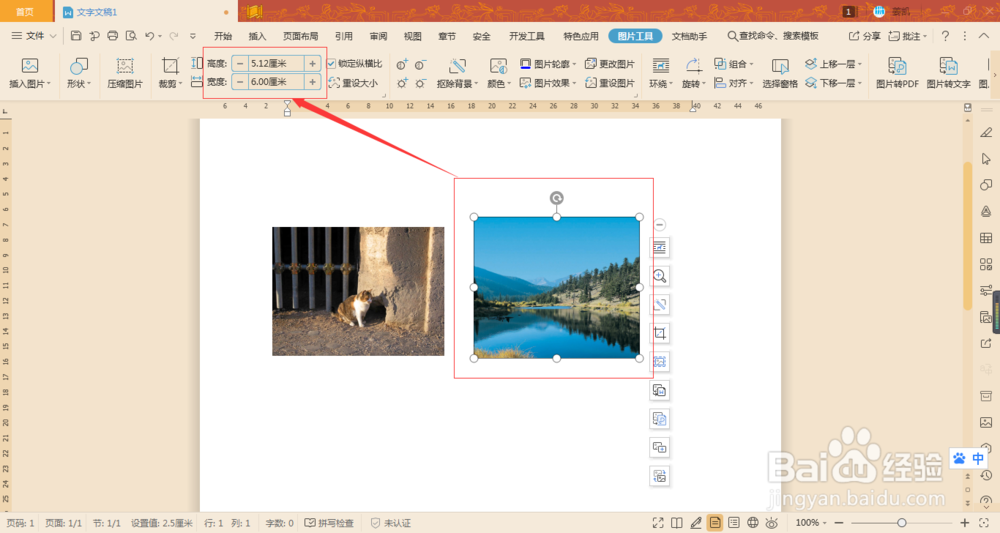Image resolution: width=1000 pixels, height=533 pixels.
Task: Zoom in using status bar plus button
Action: click(x=964, y=523)
